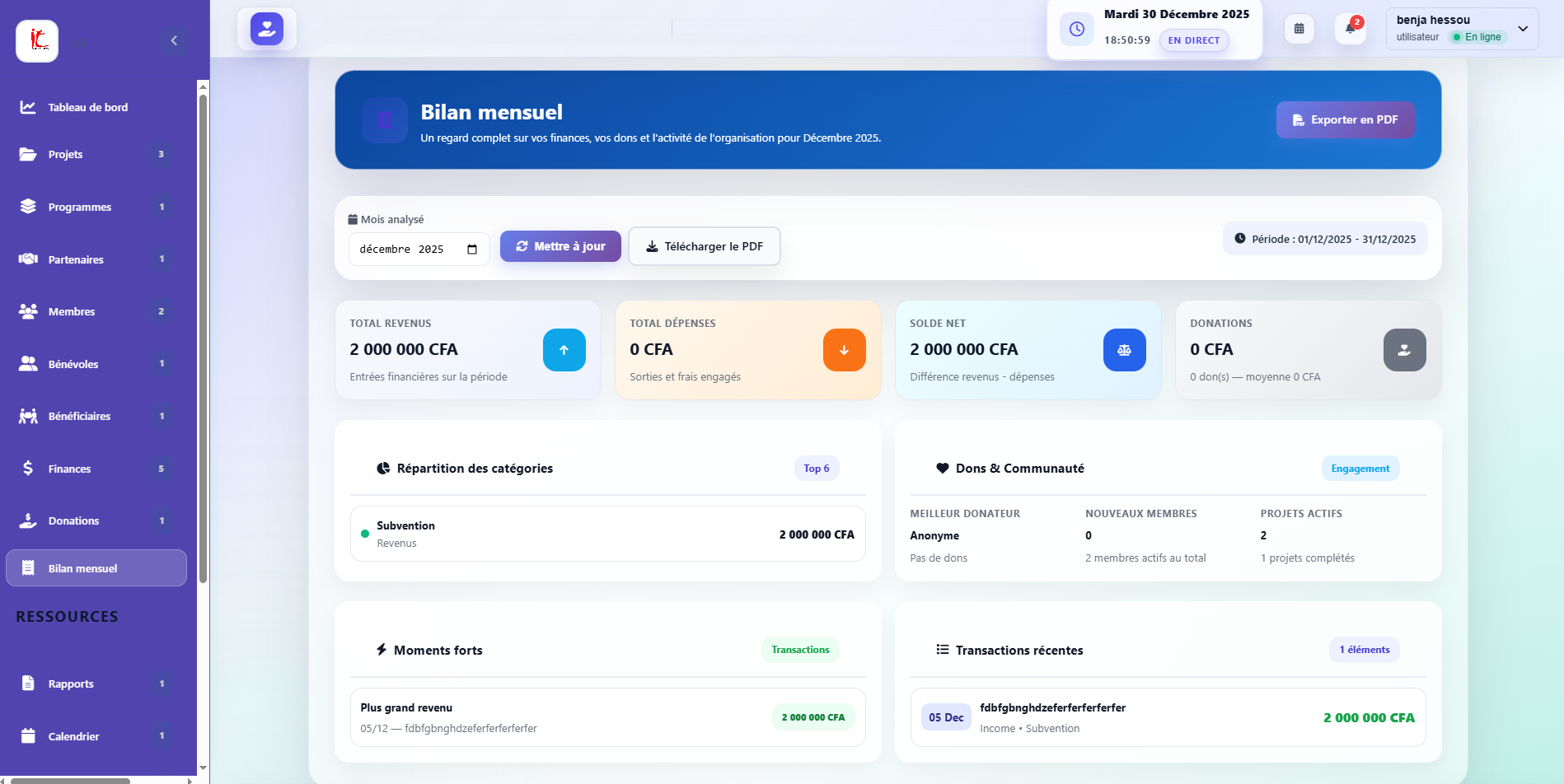This screenshot has height=784, width=1564.
Task: Select Donations in the sidebar menu
Action: (x=73, y=520)
